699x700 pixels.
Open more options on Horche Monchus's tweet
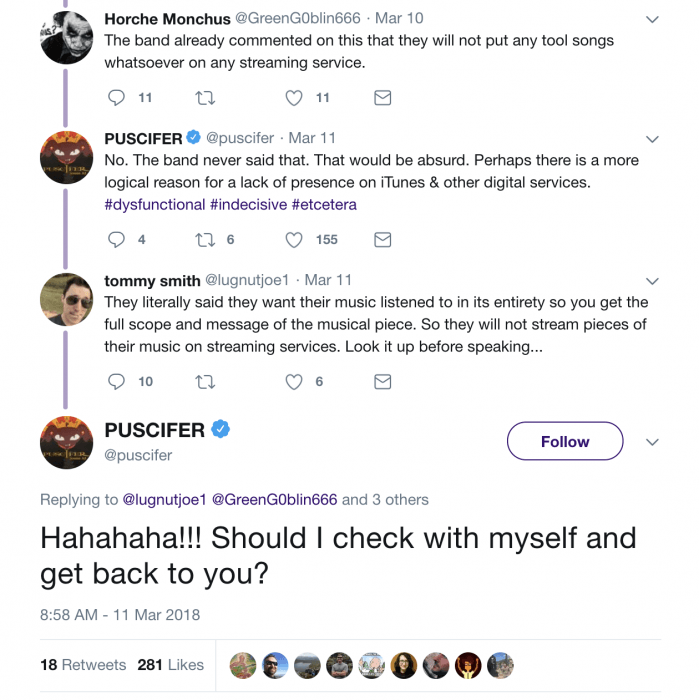652,19
